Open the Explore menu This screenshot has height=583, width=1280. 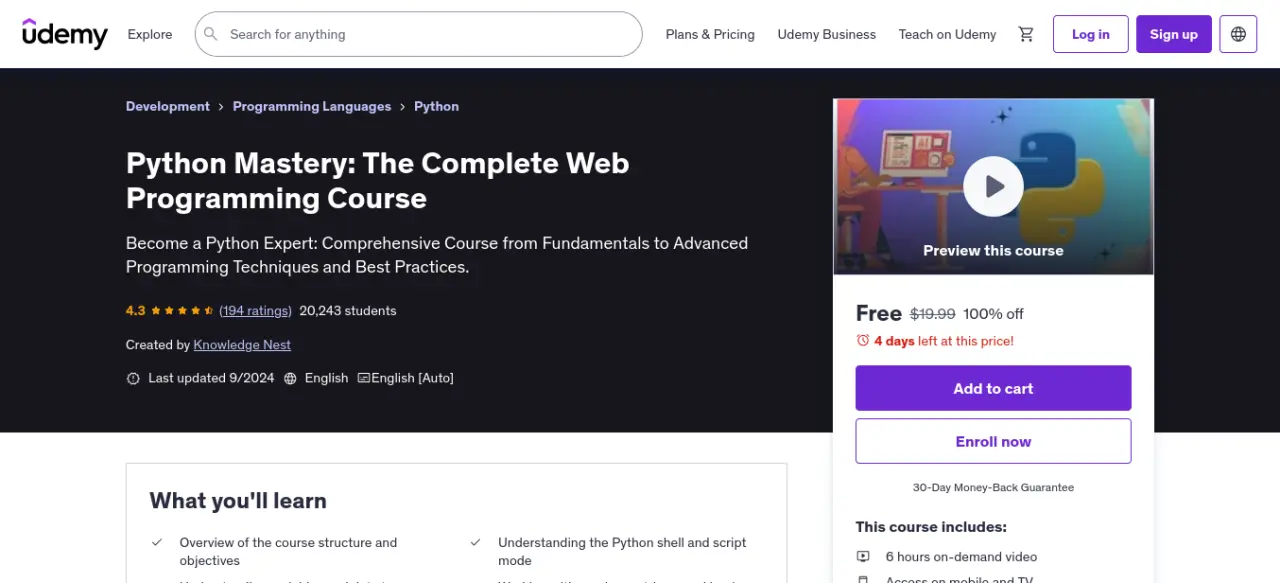150,34
